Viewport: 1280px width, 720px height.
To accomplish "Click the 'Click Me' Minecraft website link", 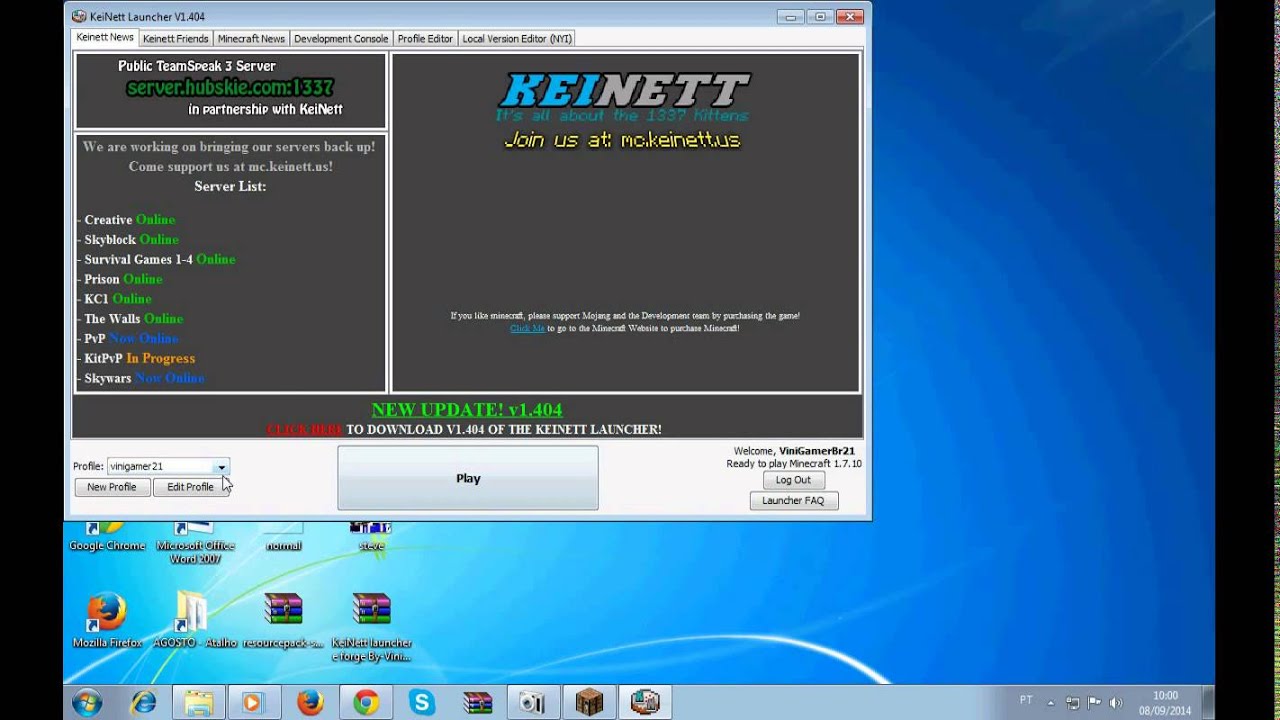I will [527, 328].
